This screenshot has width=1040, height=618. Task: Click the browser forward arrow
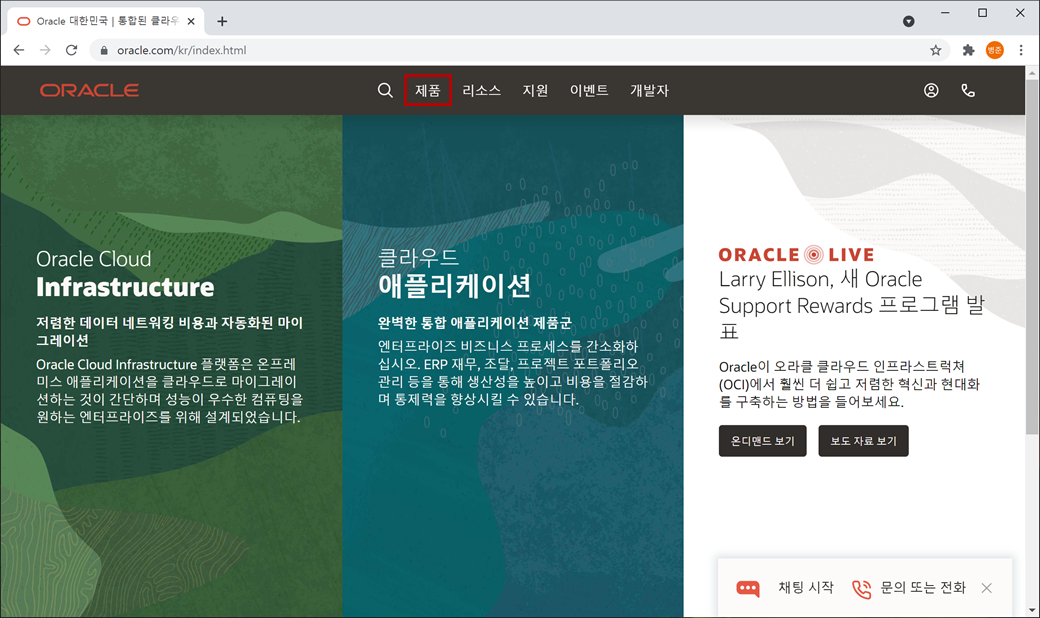[x=45, y=50]
